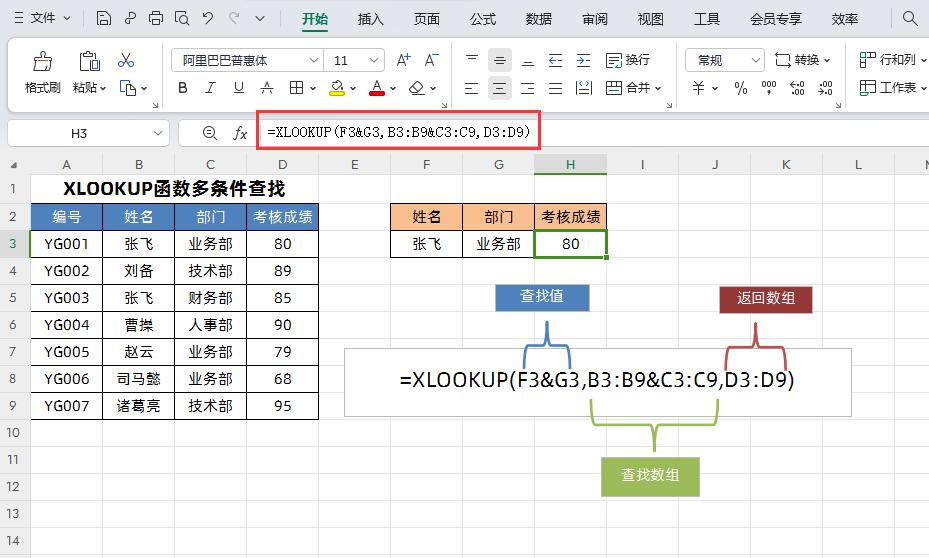Switch to the 视图 tab
929x558 pixels.
pyautogui.click(x=650, y=19)
